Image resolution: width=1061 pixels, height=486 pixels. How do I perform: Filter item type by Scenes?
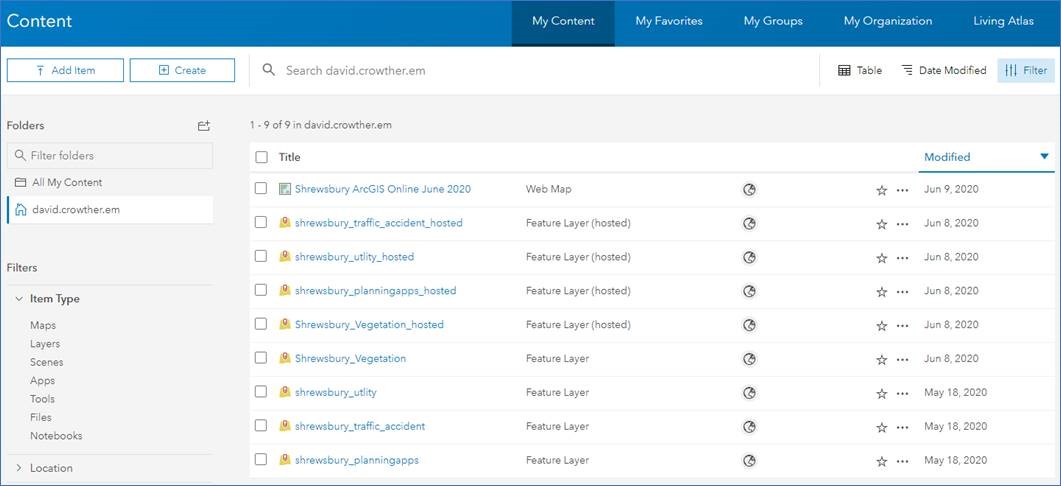[x=47, y=362]
